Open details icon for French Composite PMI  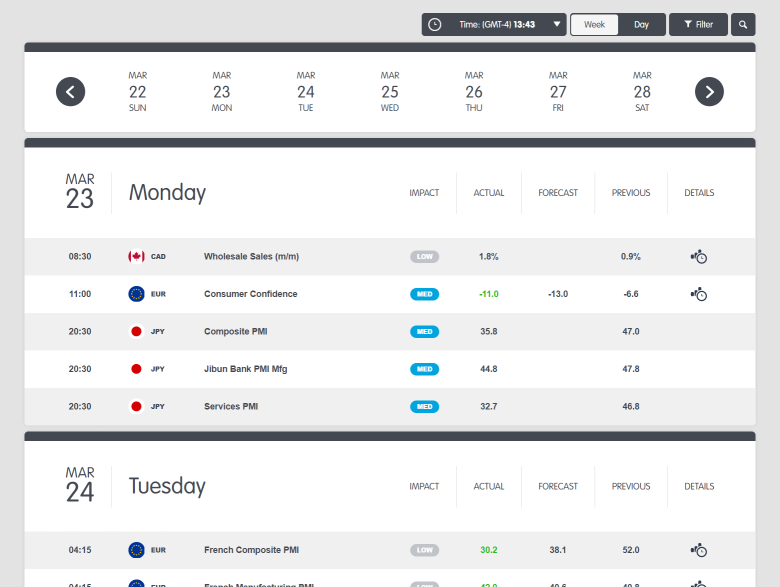point(699,550)
